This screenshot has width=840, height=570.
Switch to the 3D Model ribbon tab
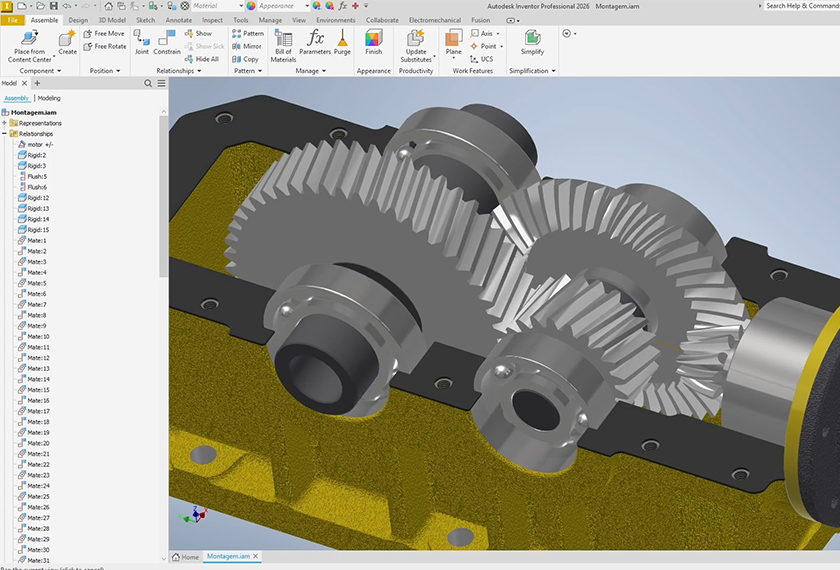[112, 20]
